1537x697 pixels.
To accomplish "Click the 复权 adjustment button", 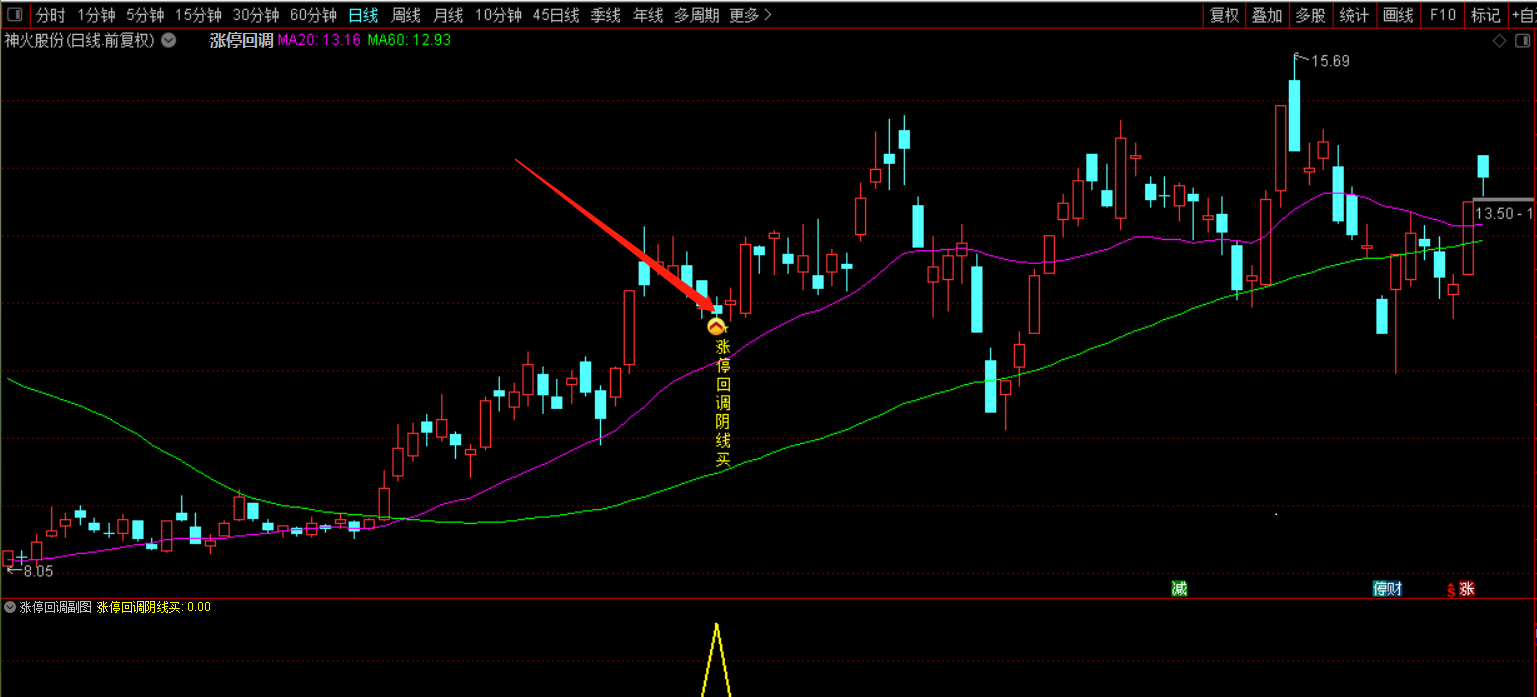I will click(1225, 15).
